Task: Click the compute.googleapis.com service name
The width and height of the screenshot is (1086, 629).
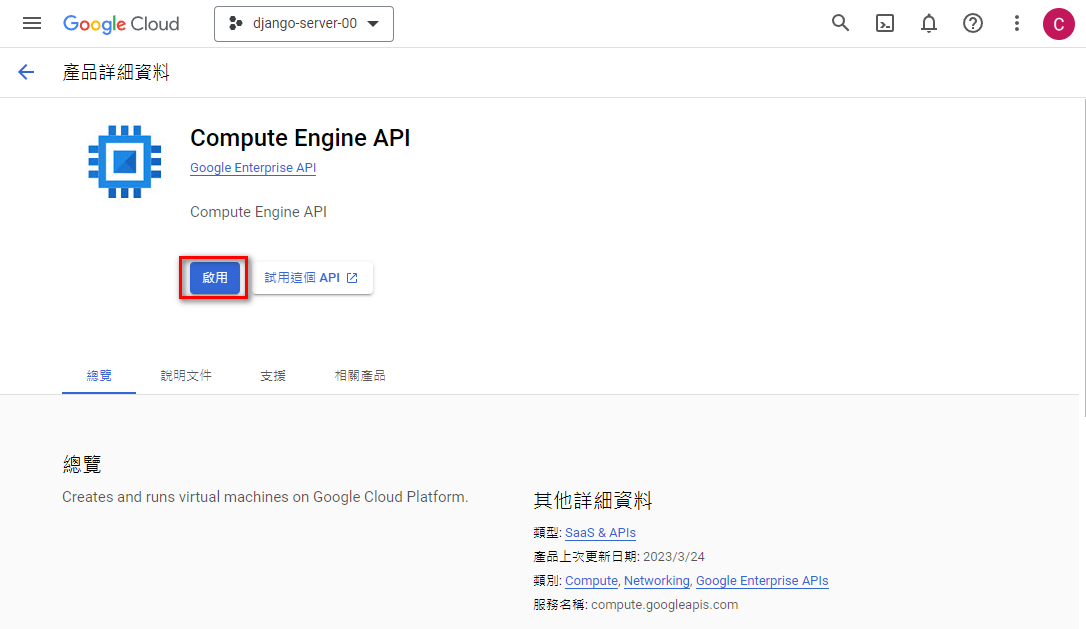Action: point(664,605)
